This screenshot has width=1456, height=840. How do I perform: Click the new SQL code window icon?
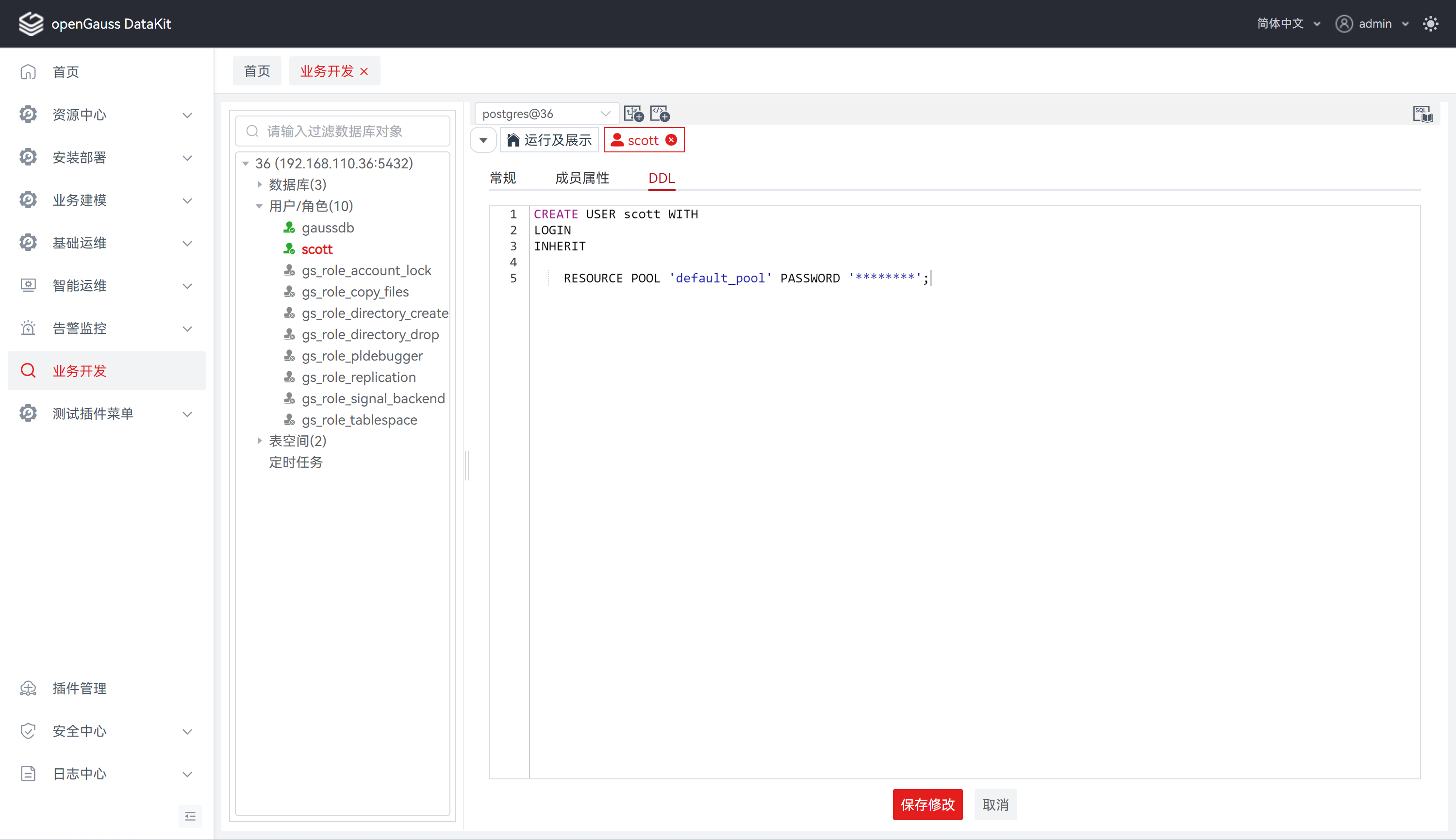pos(660,114)
